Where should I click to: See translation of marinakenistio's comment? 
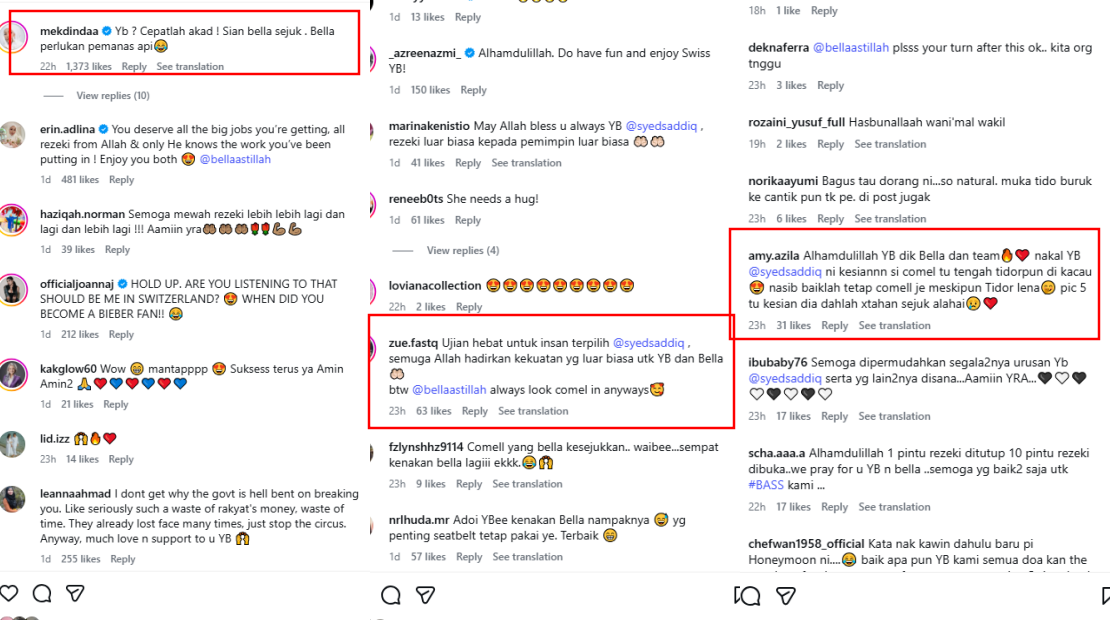click(x=526, y=163)
